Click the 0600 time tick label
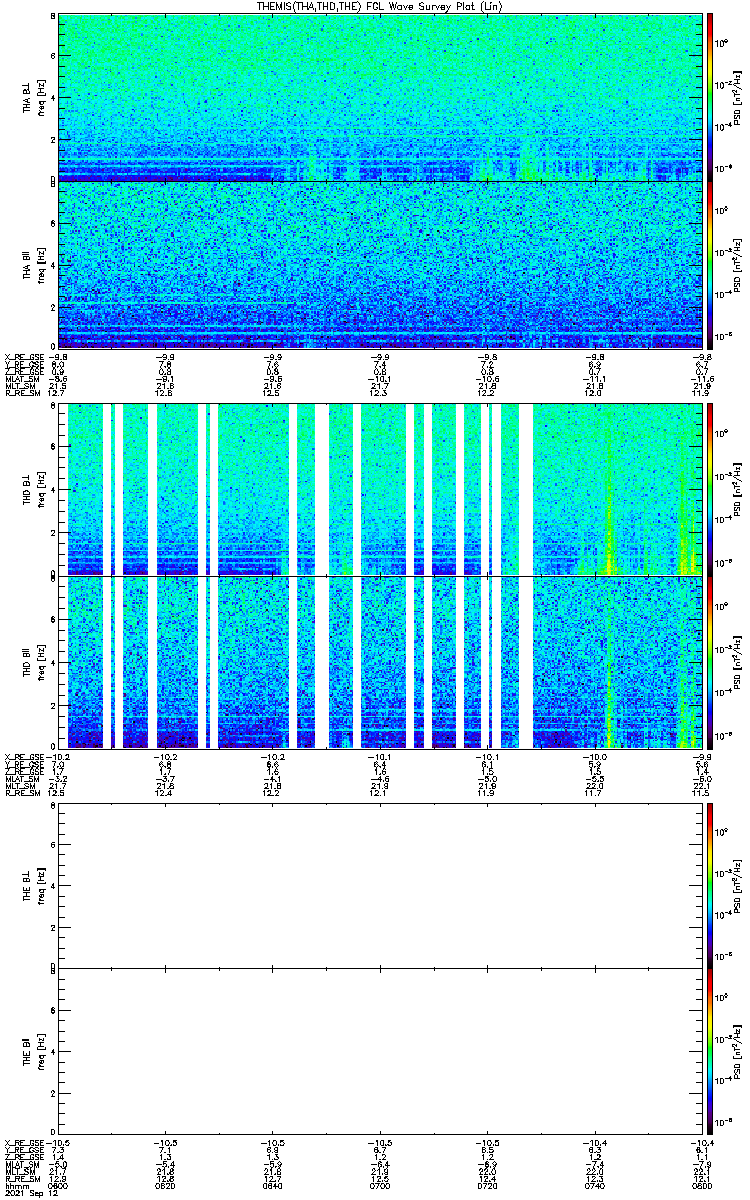 58,1185
